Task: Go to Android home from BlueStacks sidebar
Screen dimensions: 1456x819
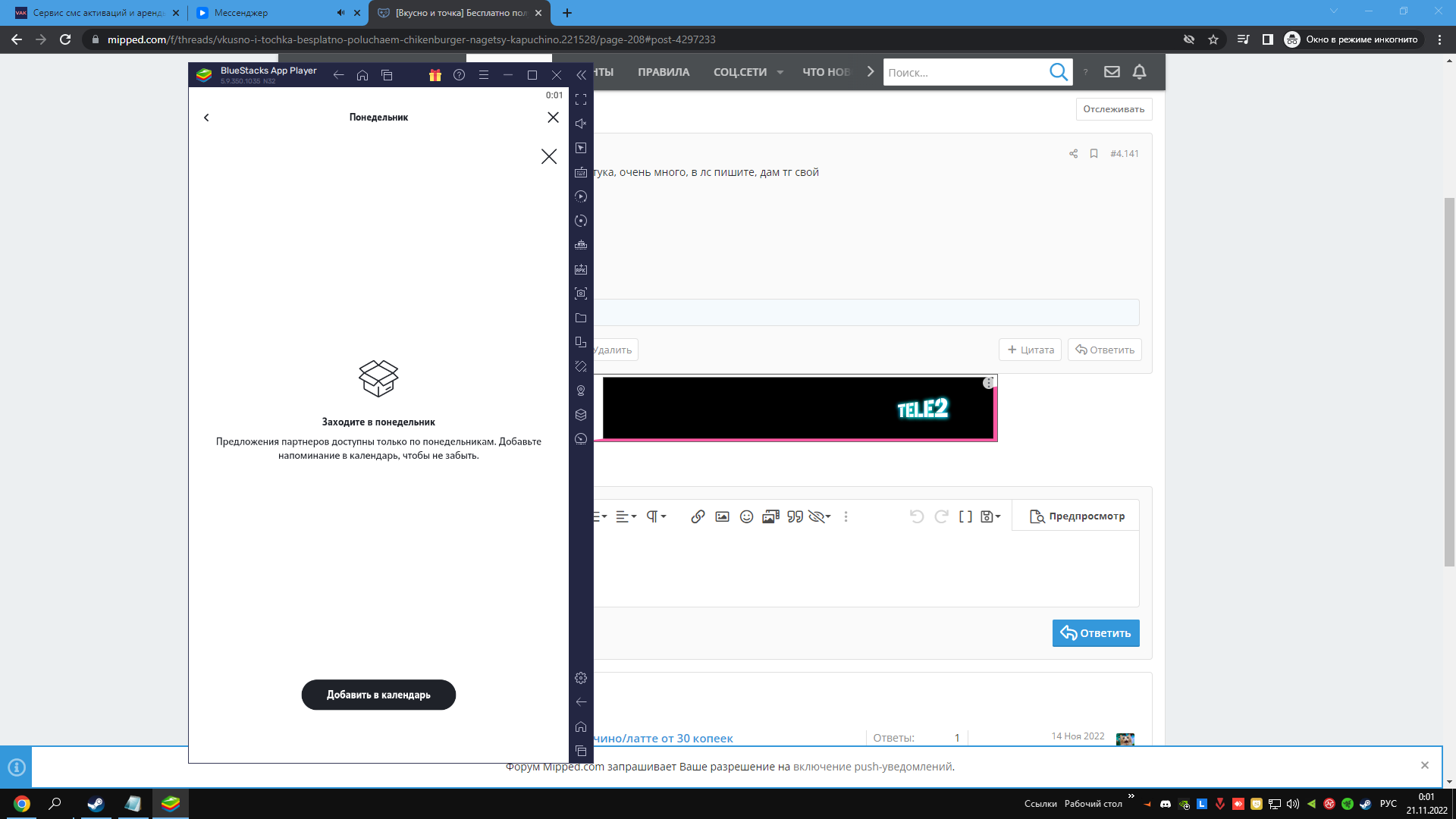Action: click(x=581, y=726)
